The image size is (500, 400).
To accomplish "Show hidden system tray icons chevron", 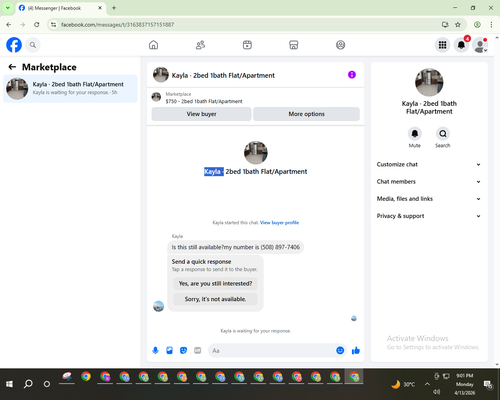I will tap(427, 384).
